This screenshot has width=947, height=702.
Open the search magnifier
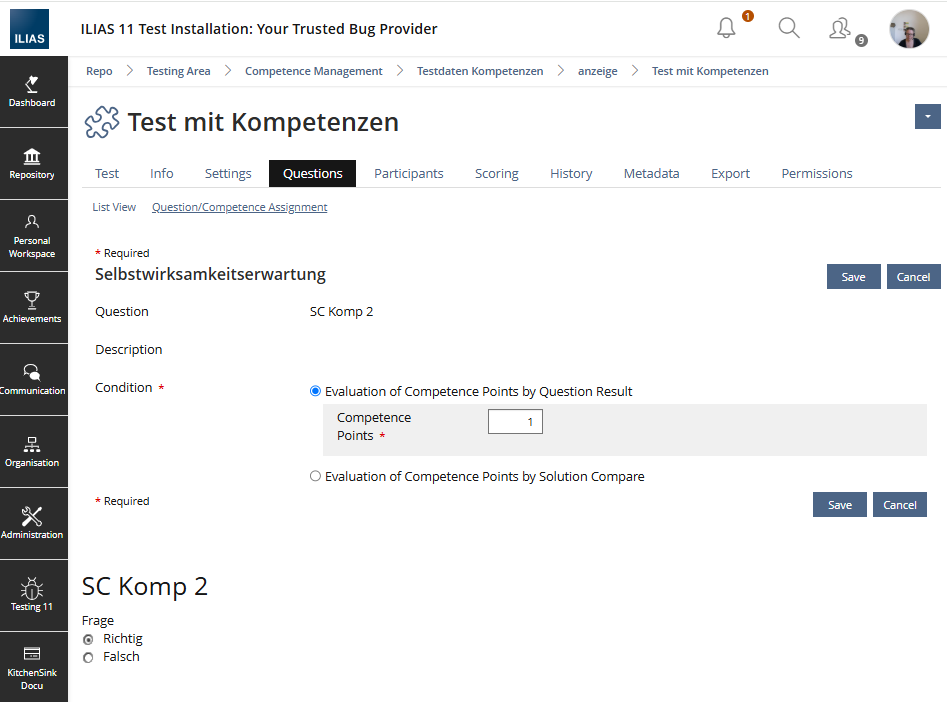pos(789,28)
